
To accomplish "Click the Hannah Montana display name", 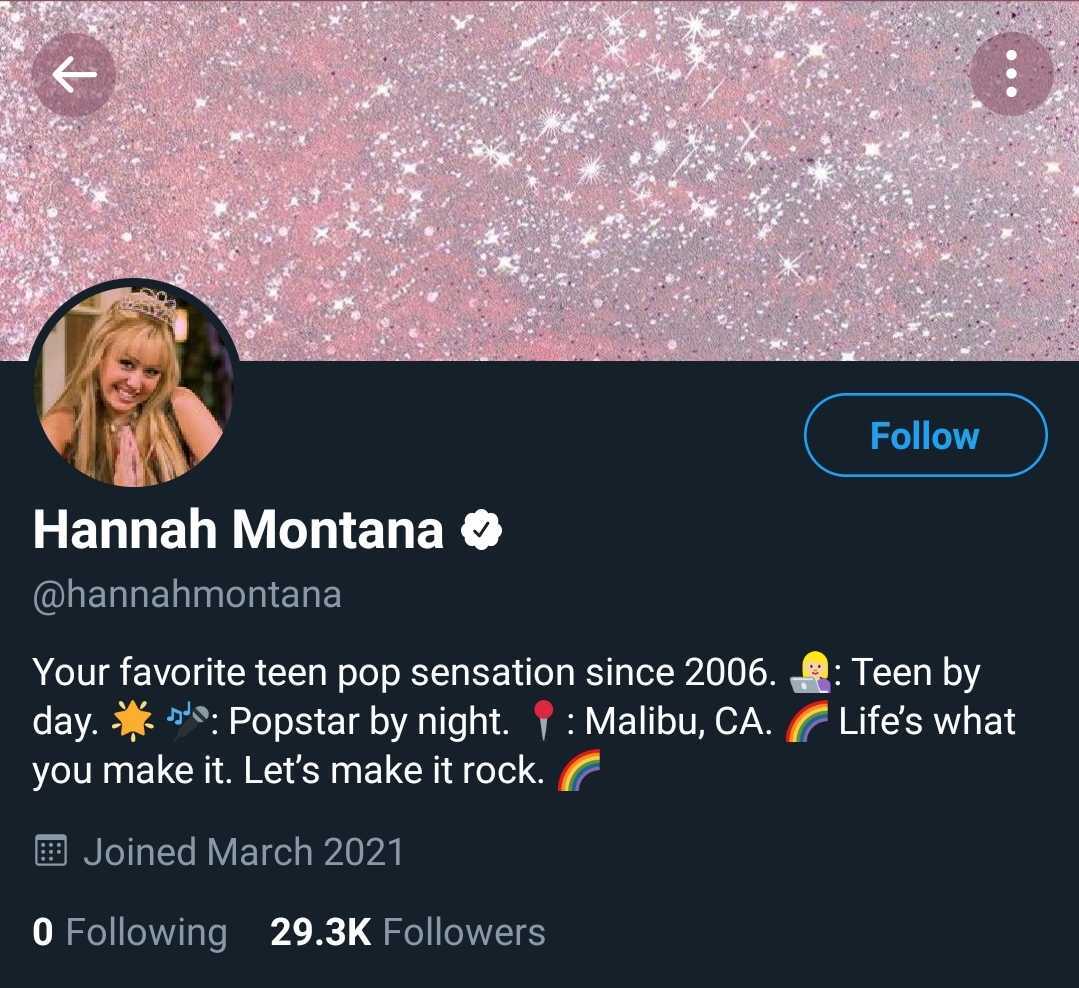I will 238,530.
